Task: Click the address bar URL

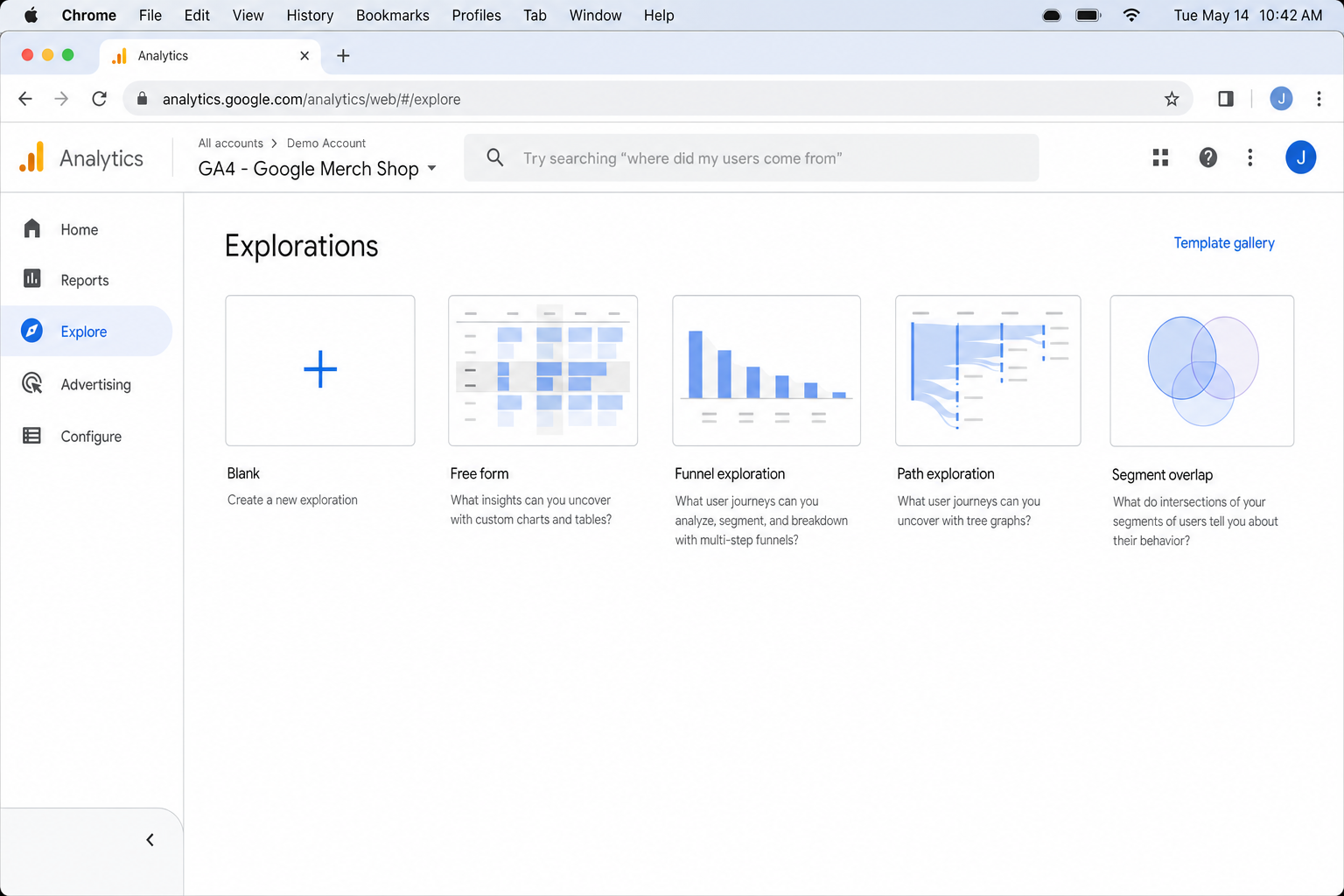Action: point(311,99)
